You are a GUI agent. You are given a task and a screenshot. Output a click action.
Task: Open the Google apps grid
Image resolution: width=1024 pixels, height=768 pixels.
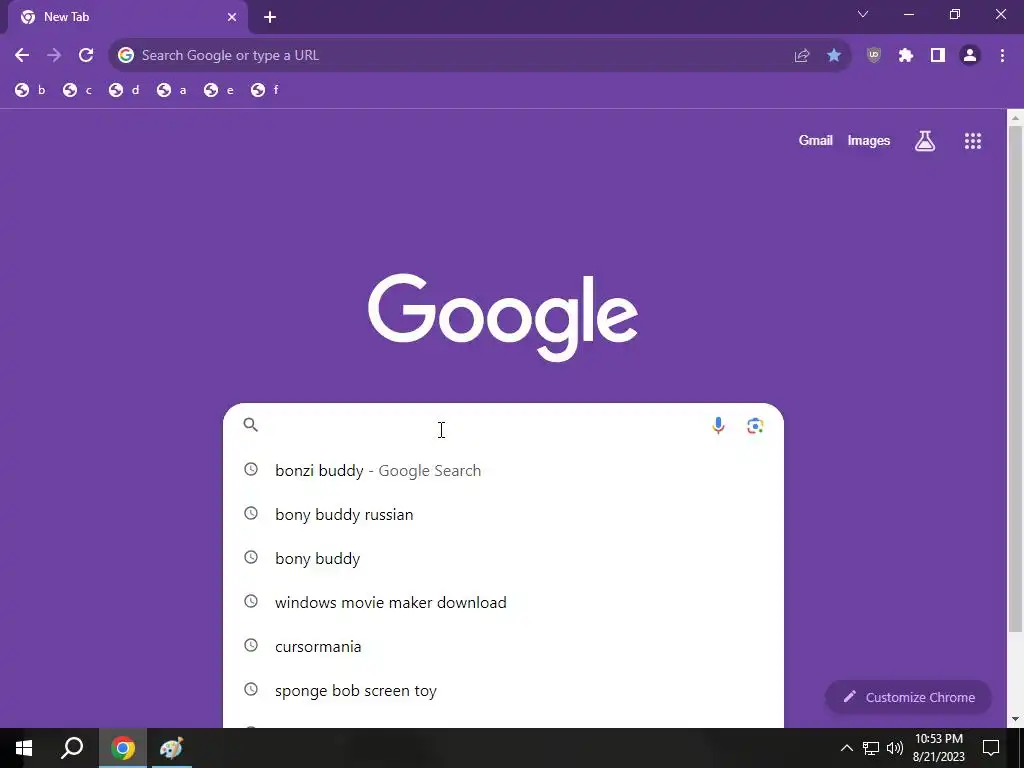(x=973, y=141)
